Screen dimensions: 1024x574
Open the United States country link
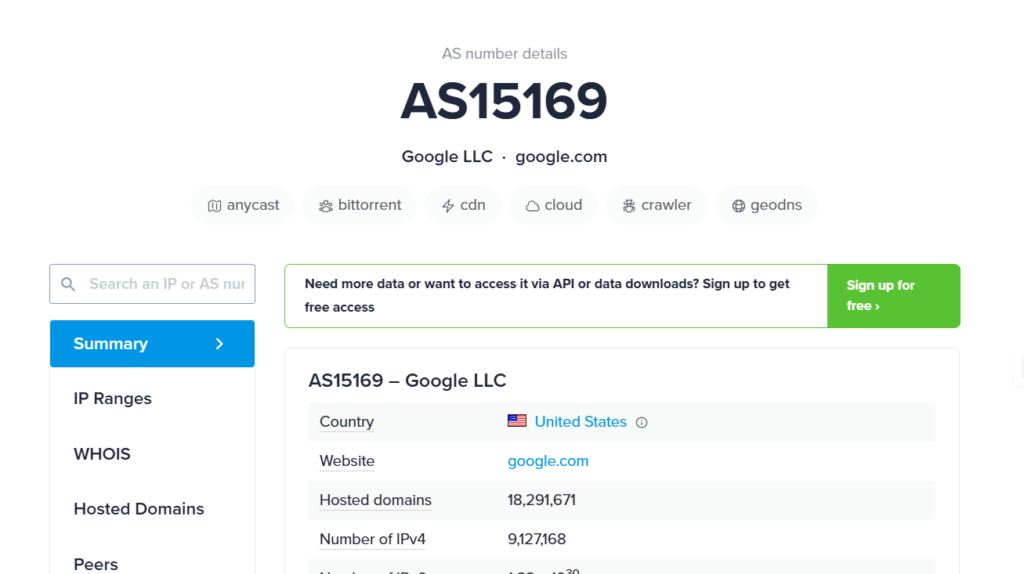(580, 422)
